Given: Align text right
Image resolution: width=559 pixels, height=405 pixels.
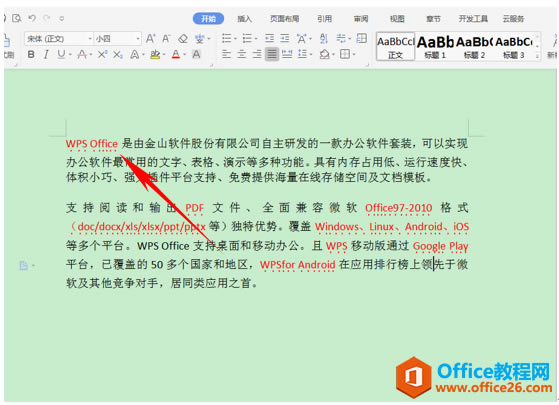Looking at the screenshot, I should click(257, 55).
